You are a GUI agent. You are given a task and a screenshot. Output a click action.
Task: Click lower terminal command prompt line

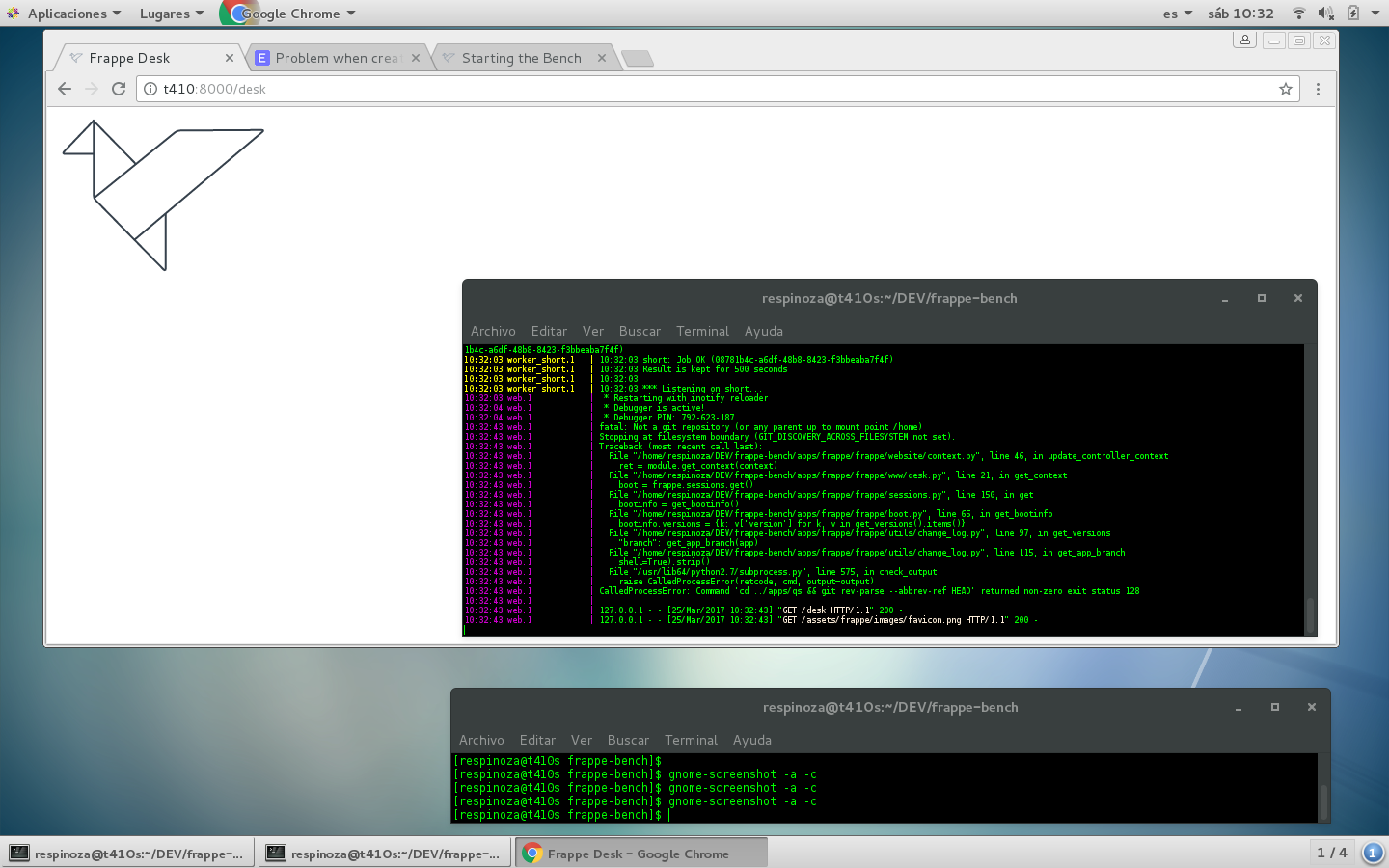(x=560, y=815)
